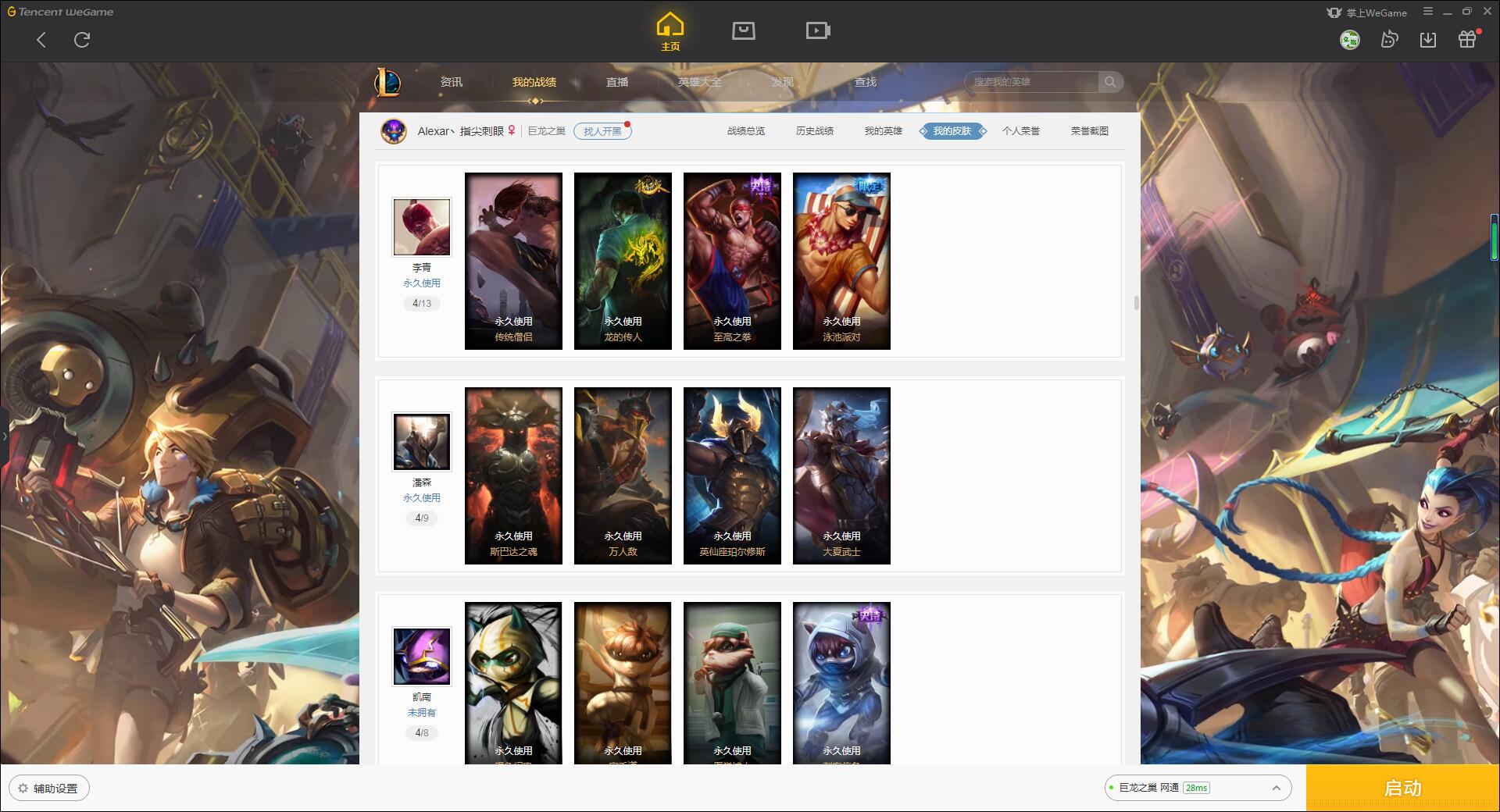Open the 我的英雄 sub-tab

pyautogui.click(x=884, y=131)
